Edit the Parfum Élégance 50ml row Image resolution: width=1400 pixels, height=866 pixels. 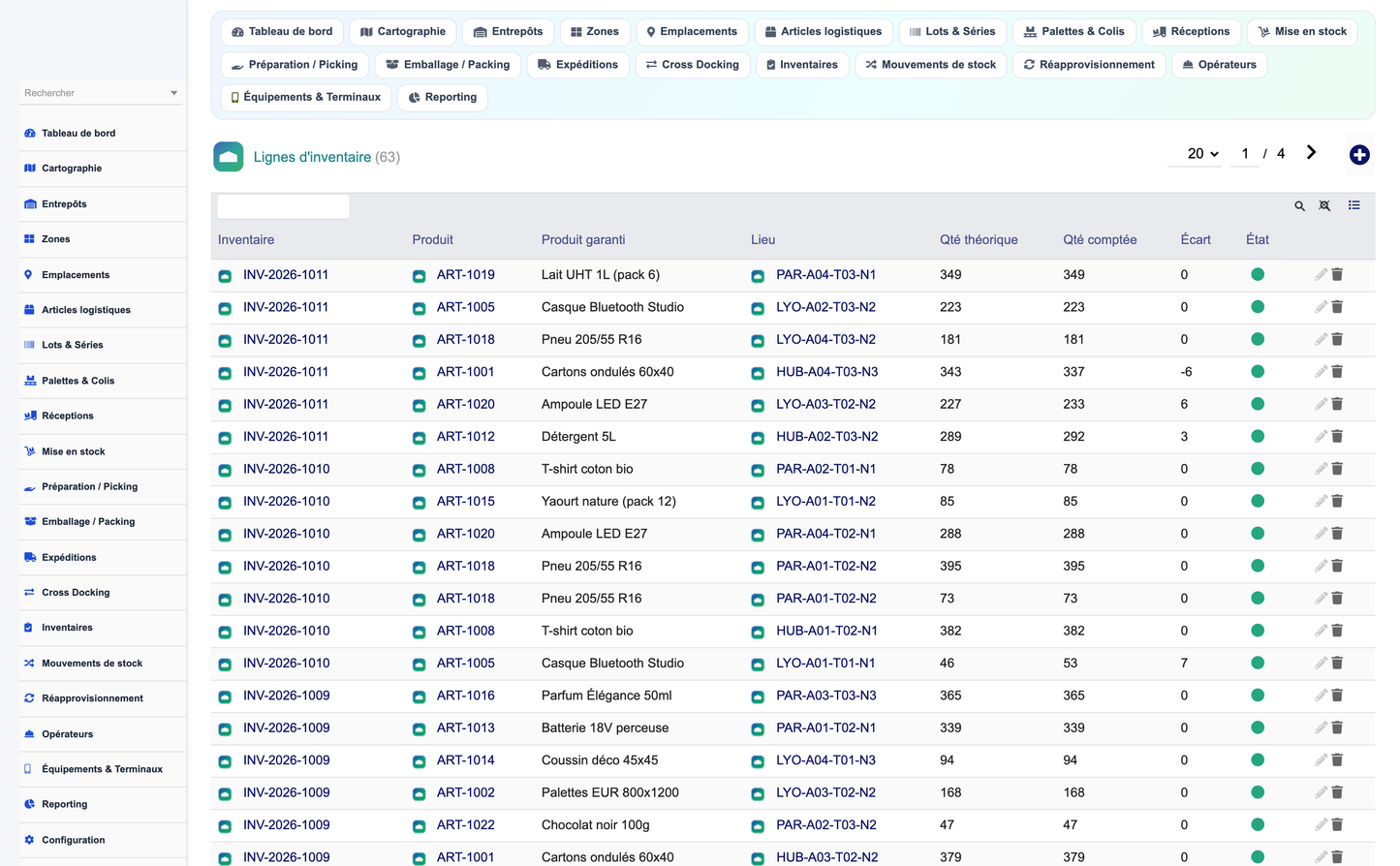click(1321, 696)
